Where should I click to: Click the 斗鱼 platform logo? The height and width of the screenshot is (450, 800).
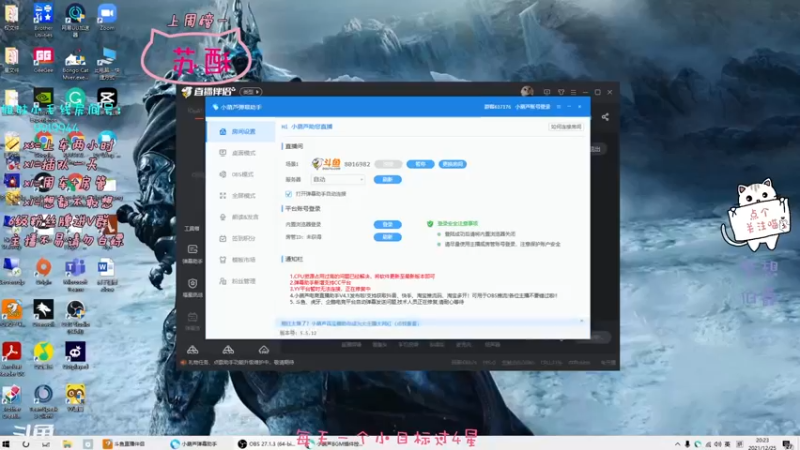coord(326,164)
